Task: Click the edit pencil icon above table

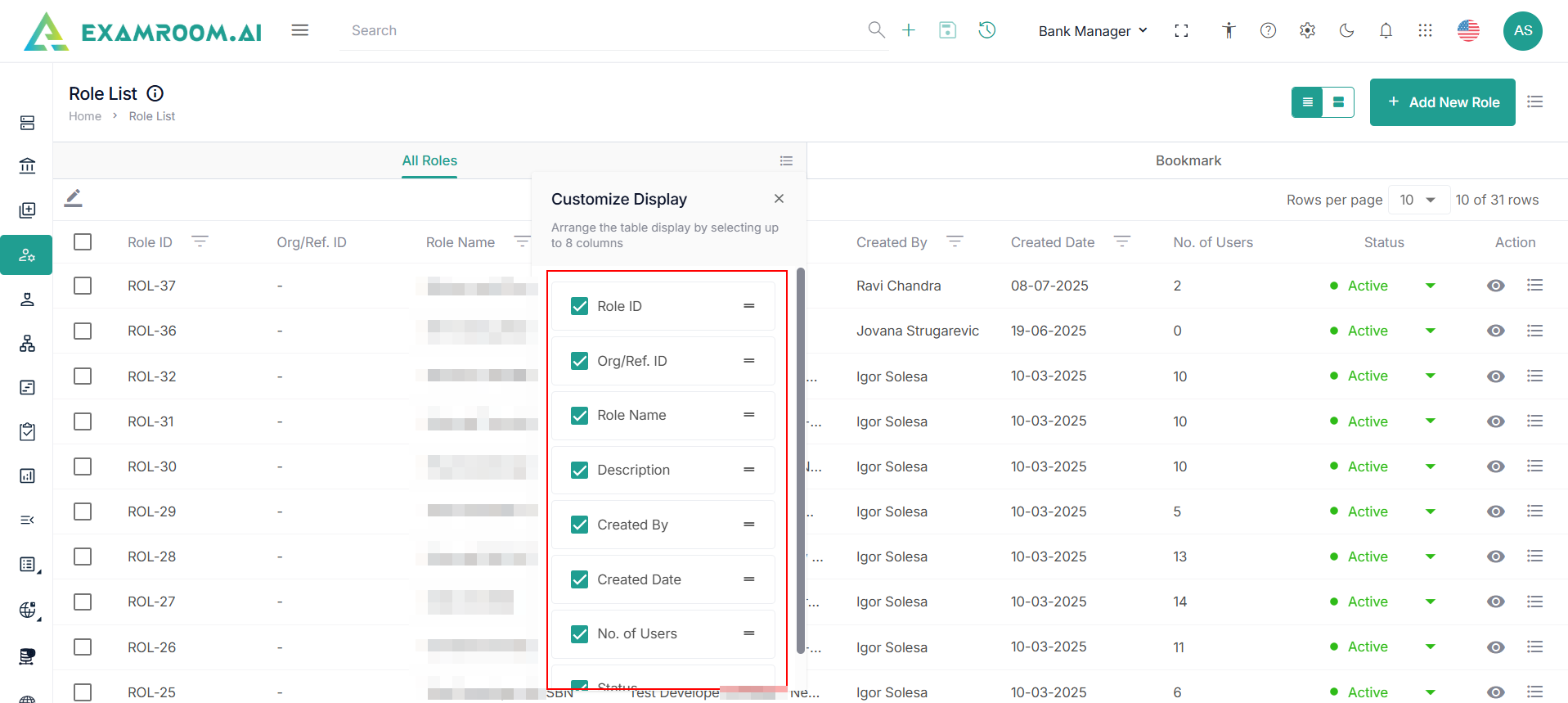Action: click(x=74, y=198)
